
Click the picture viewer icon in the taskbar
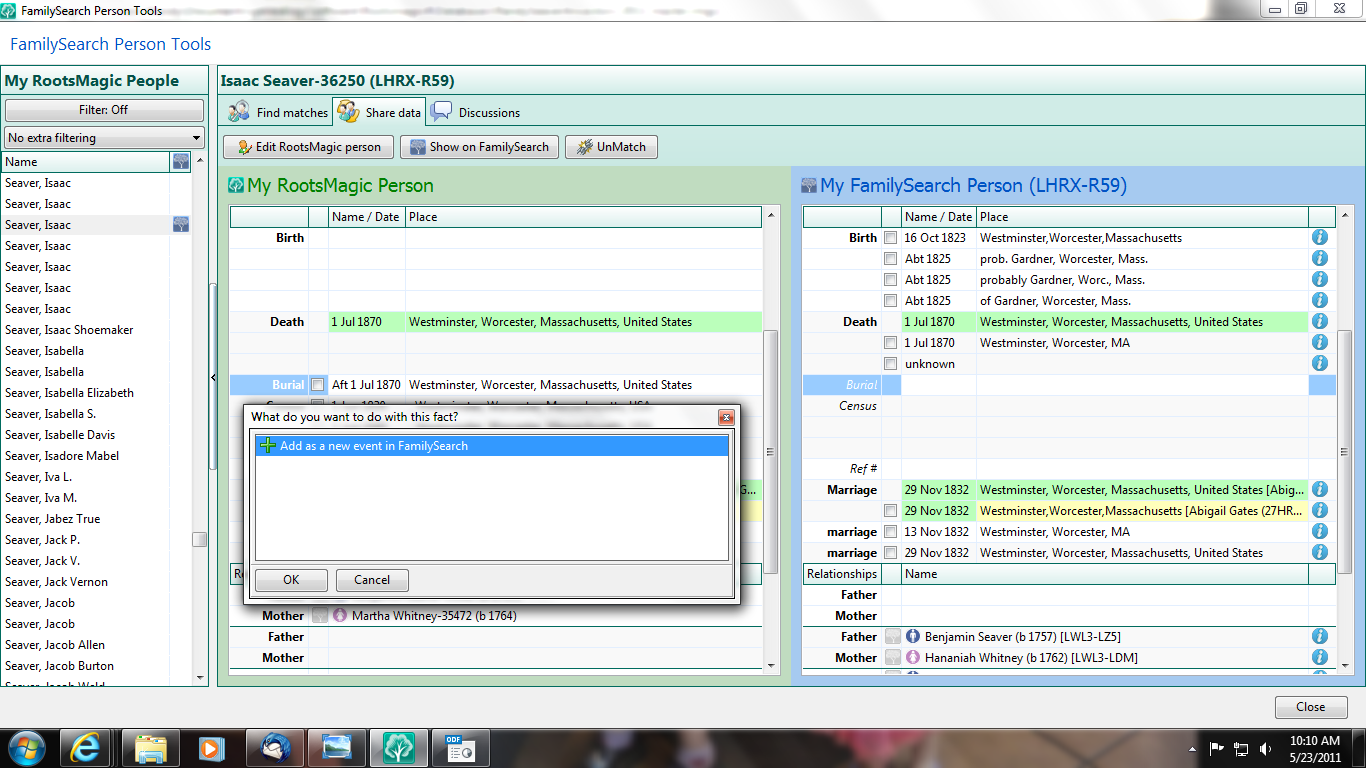pos(336,748)
